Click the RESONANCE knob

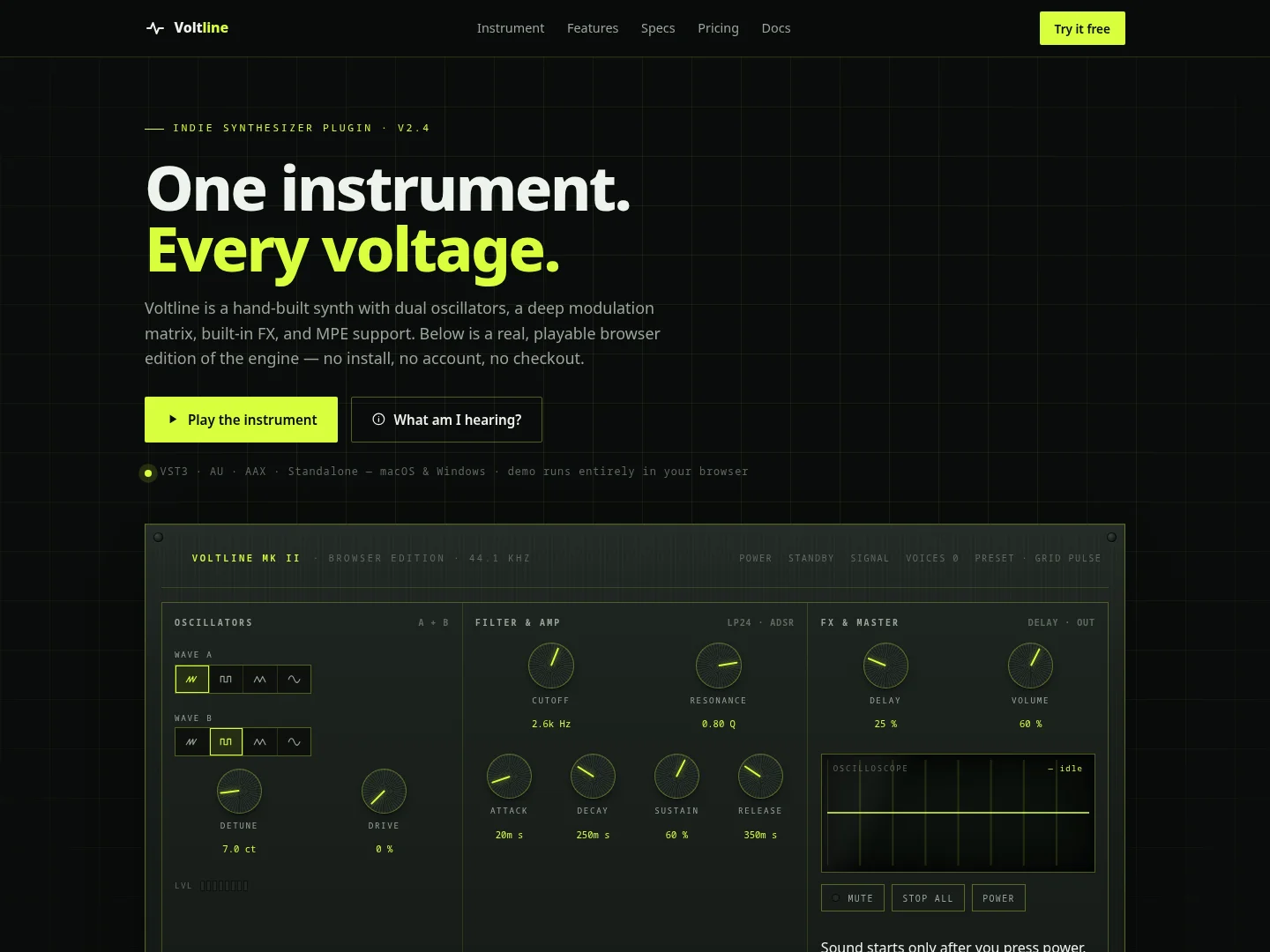719,666
